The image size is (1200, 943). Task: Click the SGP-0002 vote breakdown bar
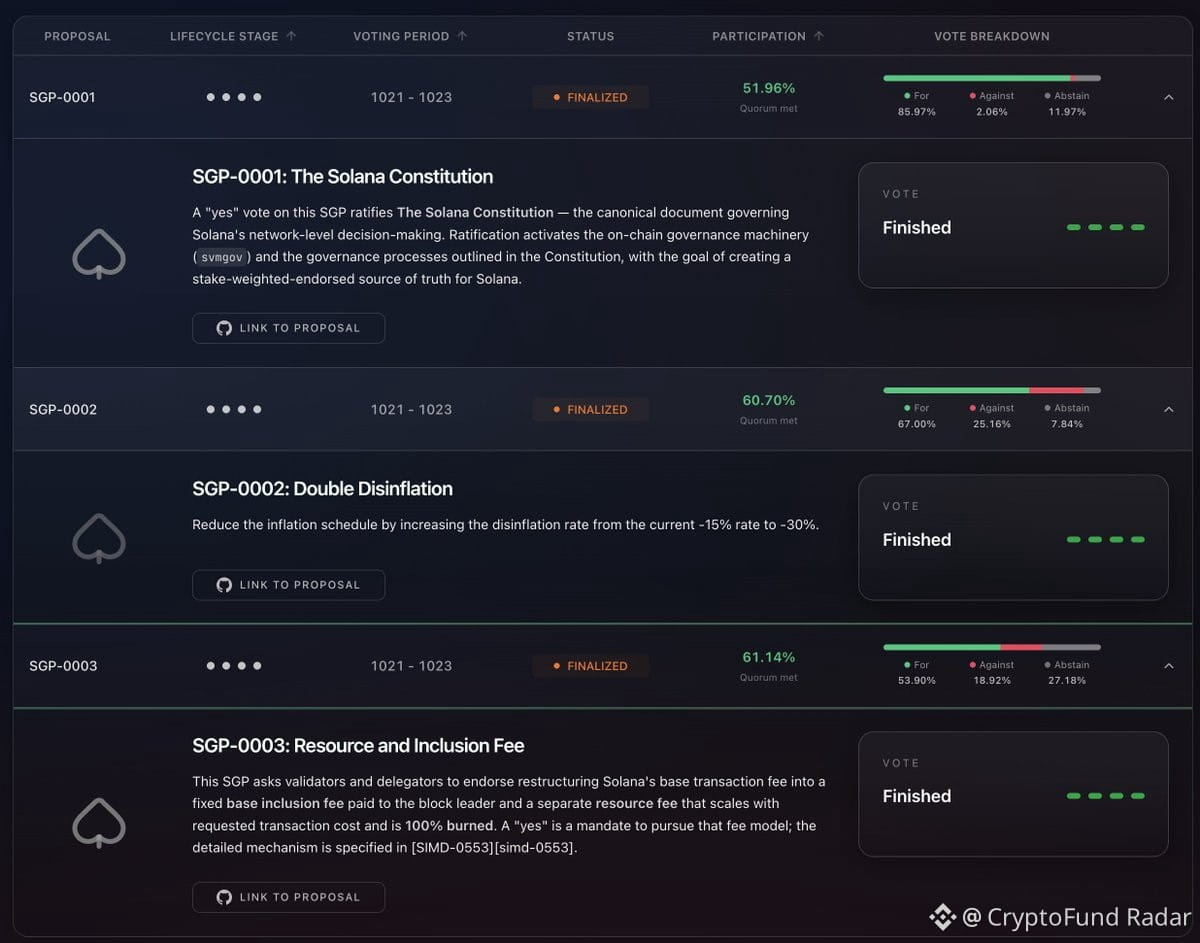pos(992,390)
